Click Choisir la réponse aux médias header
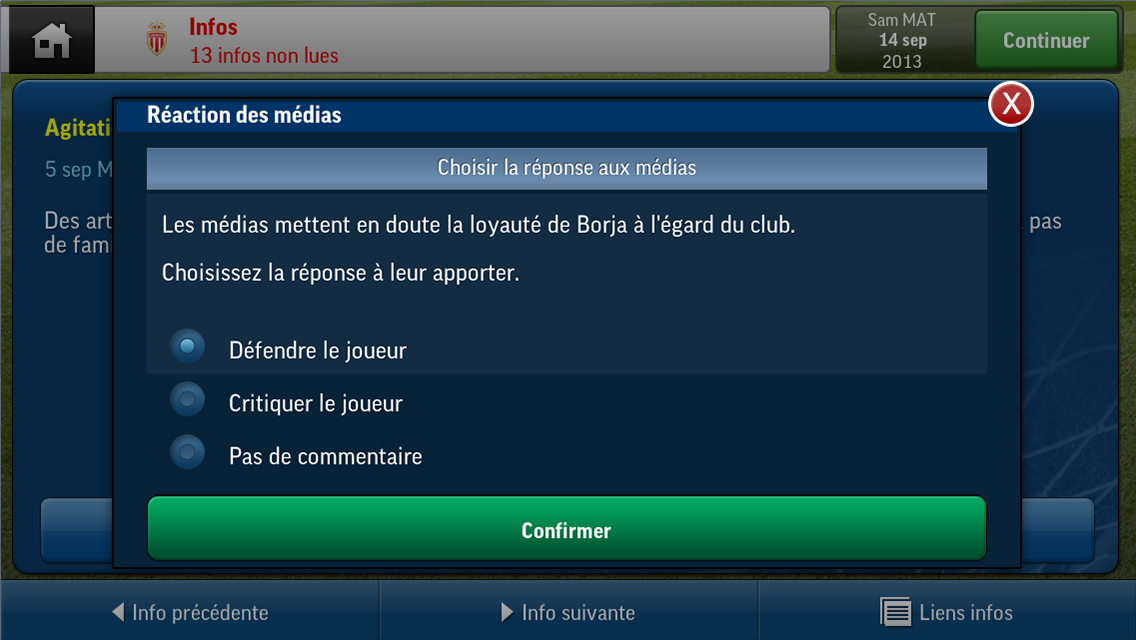The height and width of the screenshot is (640, 1136). [567, 168]
